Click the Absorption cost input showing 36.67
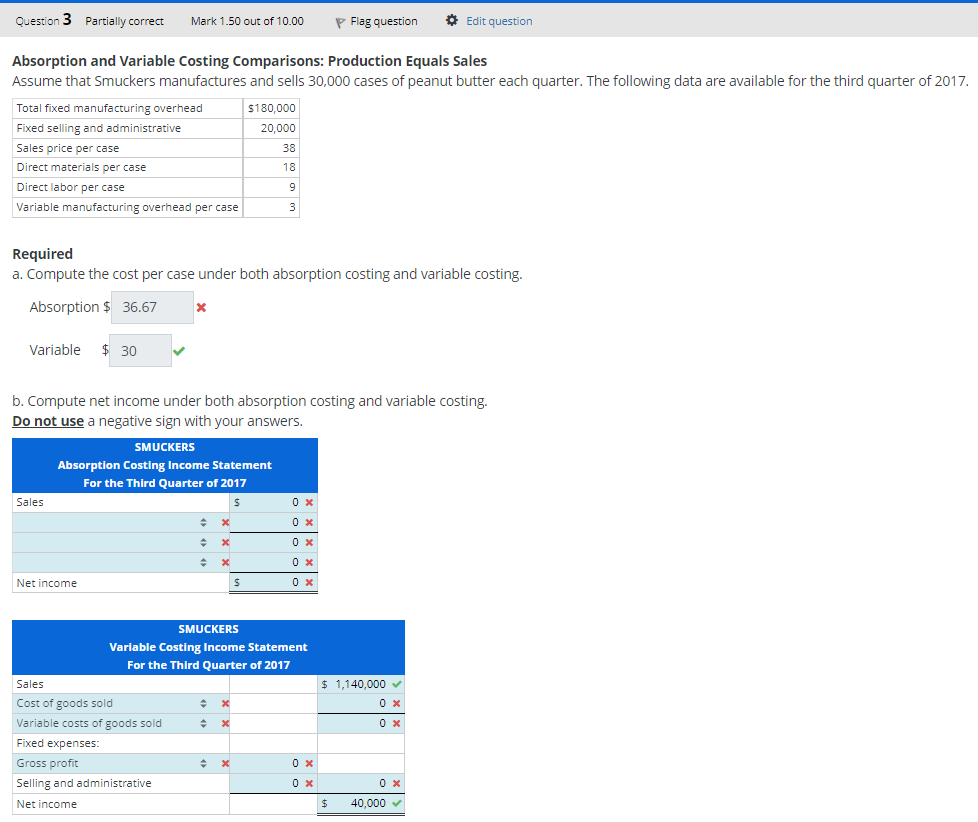 click(150, 307)
